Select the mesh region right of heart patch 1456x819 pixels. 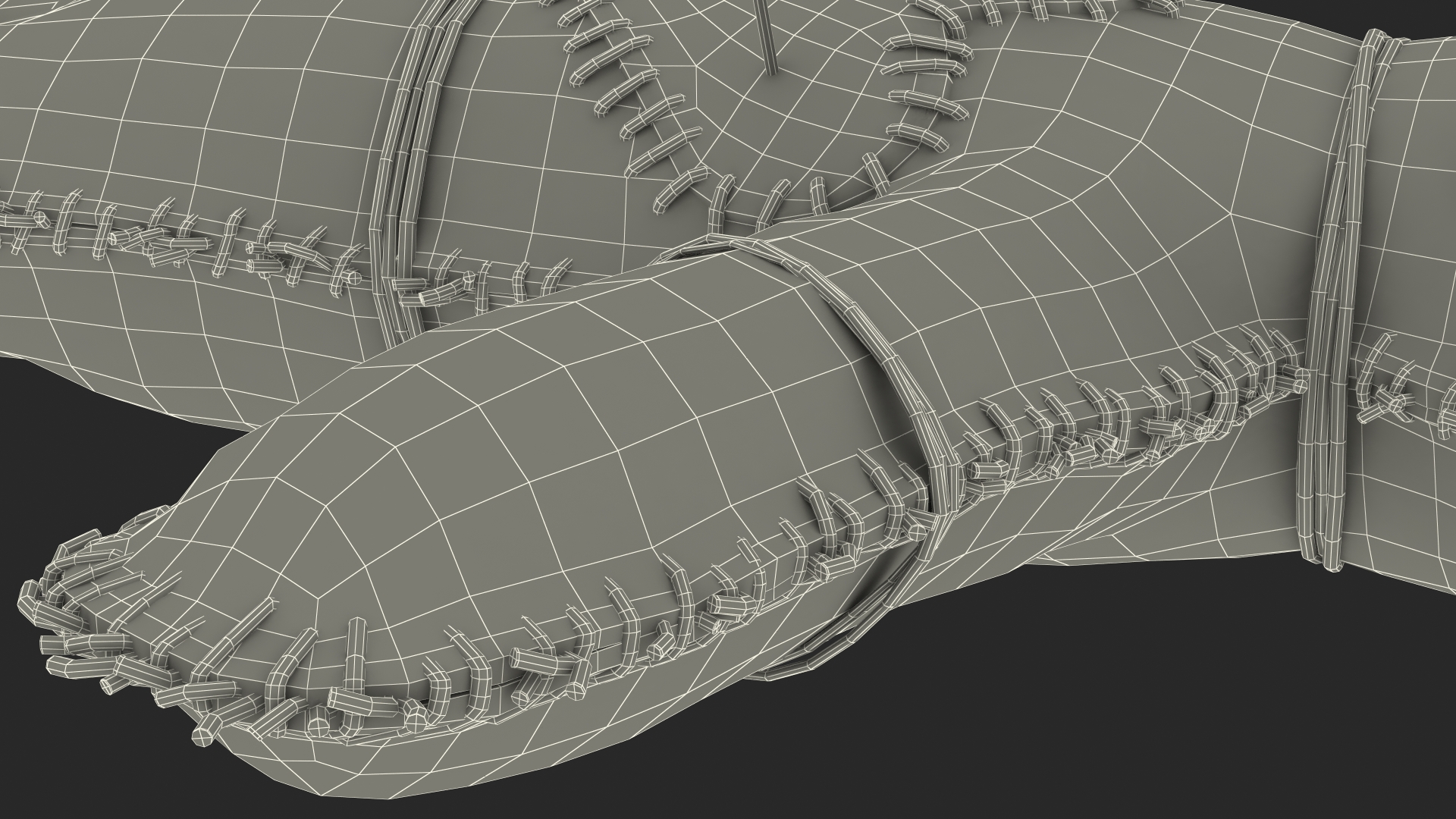[x=1100, y=114]
